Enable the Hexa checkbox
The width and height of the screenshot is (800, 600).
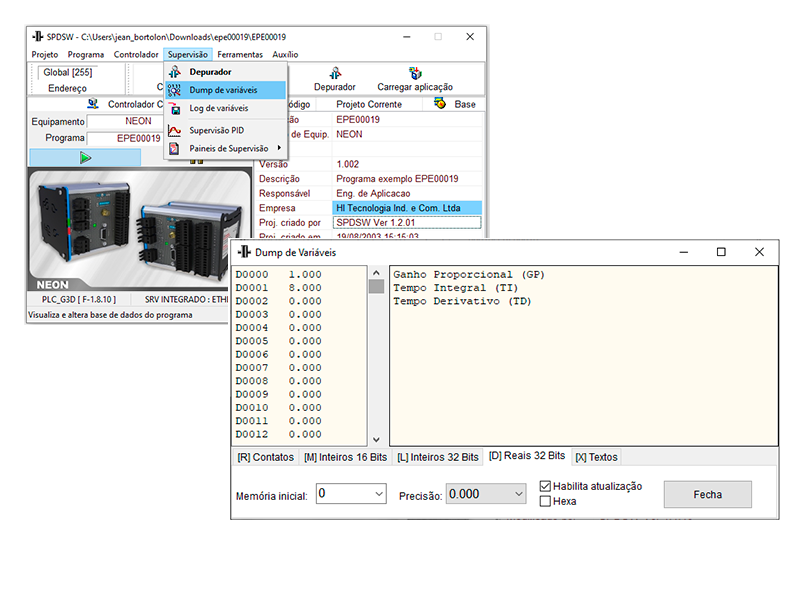(x=545, y=501)
